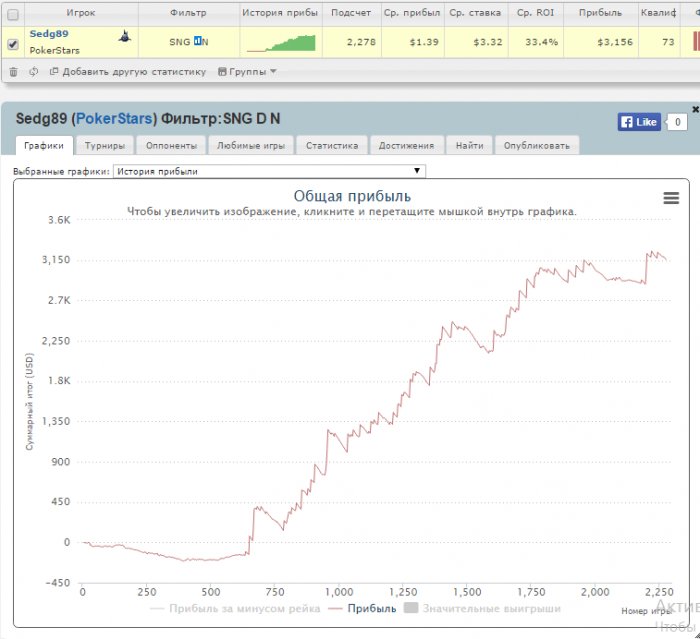Open the Выбранные графики dropdown
Viewport: 700px width, 639px height.
click(x=270, y=171)
